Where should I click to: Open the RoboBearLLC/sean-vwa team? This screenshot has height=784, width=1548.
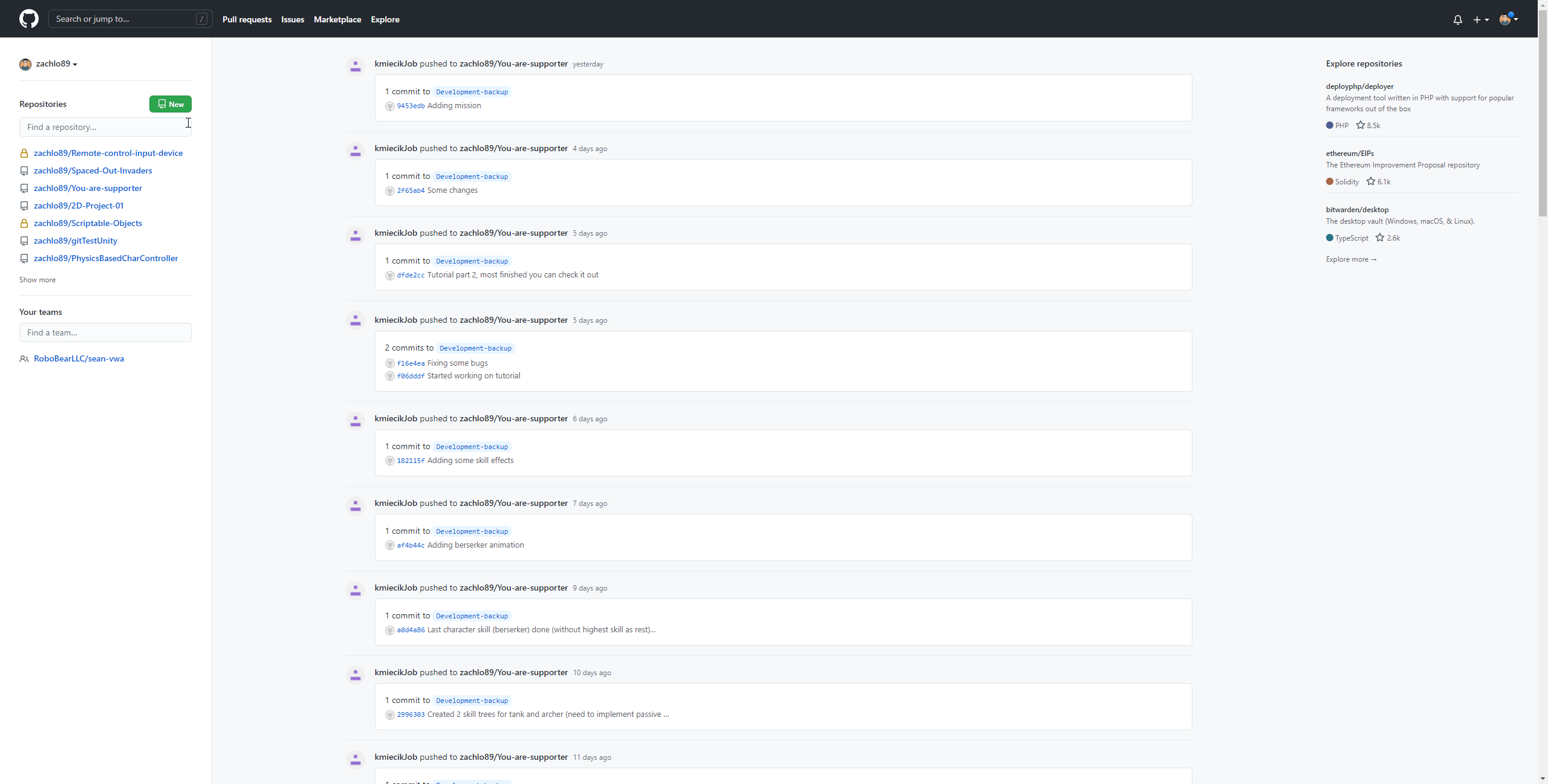(x=79, y=358)
